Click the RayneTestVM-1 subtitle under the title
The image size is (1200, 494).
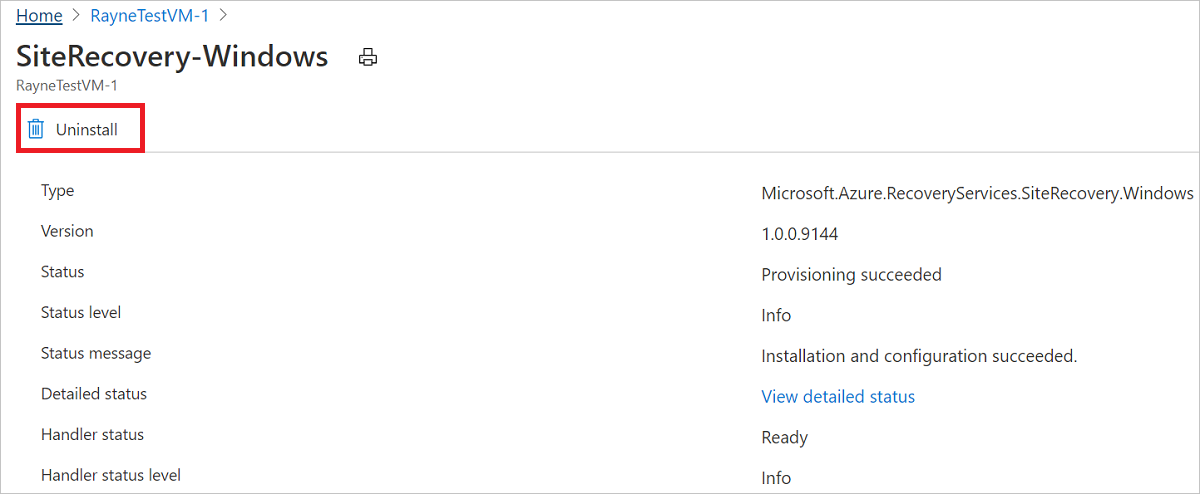[67, 85]
